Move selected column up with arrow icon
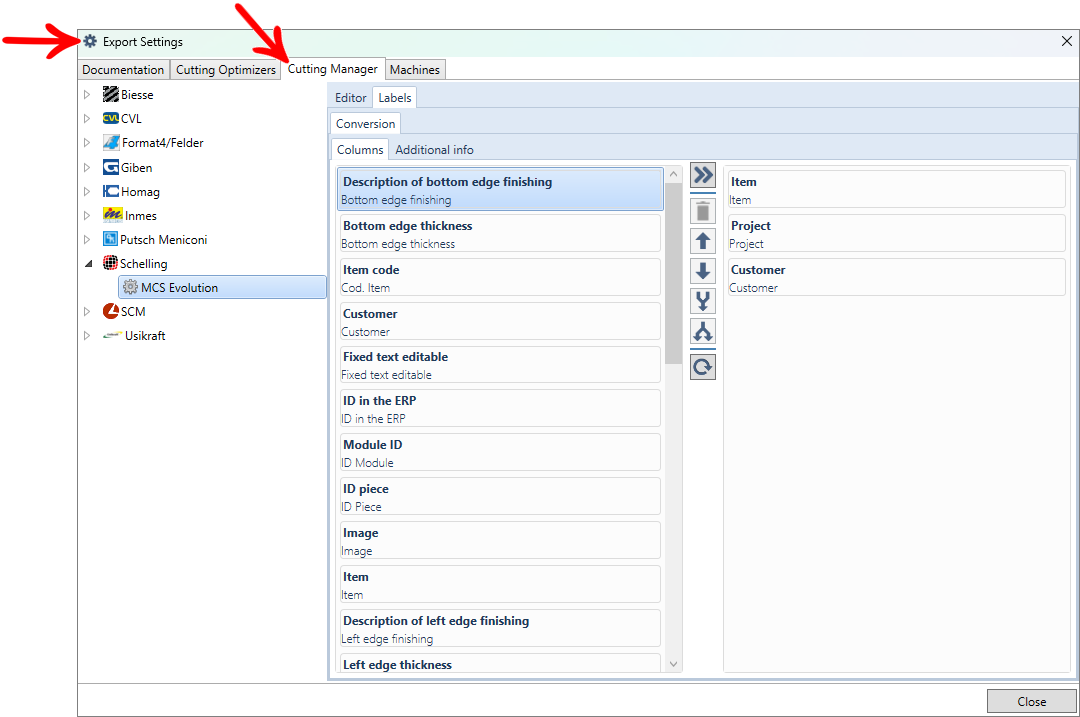The height and width of the screenshot is (717, 1080). (703, 241)
